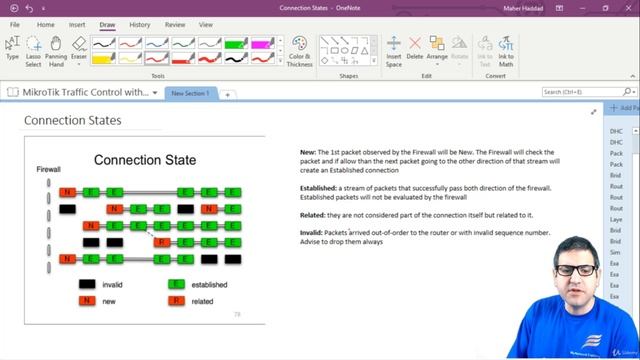Click the Ink to Text converter

(485, 51)
